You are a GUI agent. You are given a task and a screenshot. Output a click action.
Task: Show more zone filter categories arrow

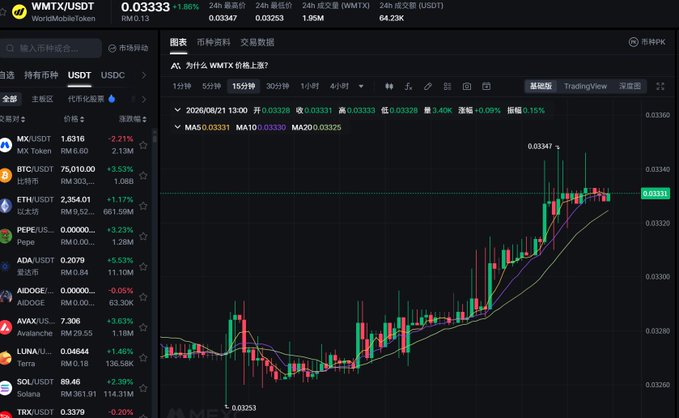pos(144,99)
